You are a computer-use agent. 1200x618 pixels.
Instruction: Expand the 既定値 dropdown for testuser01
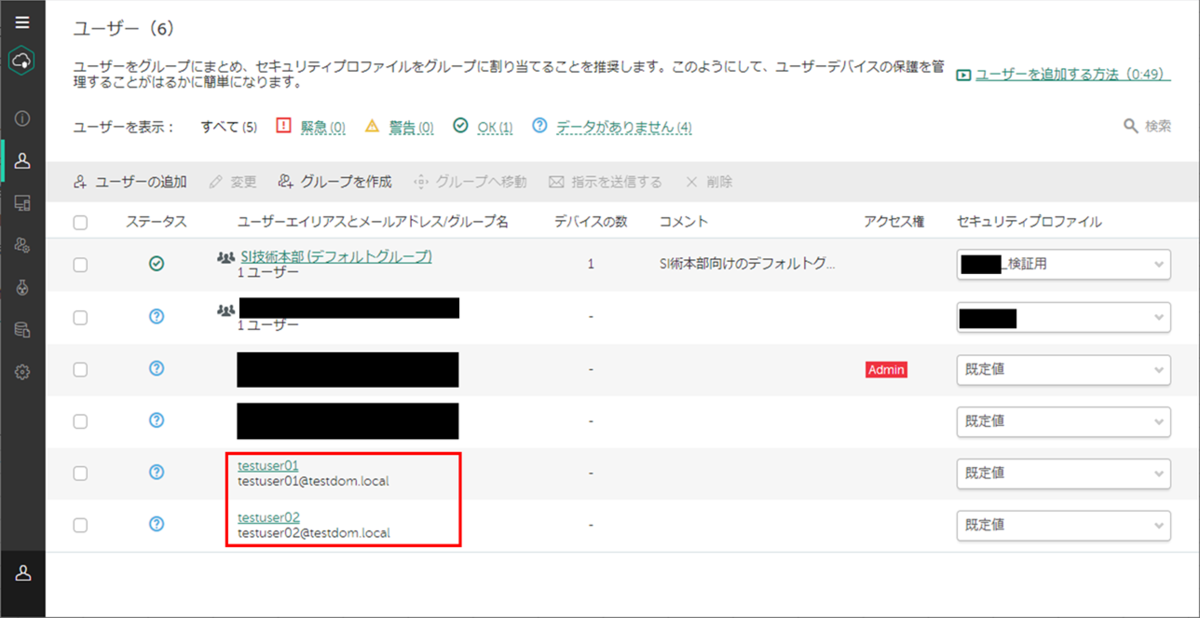[1063, 473]
